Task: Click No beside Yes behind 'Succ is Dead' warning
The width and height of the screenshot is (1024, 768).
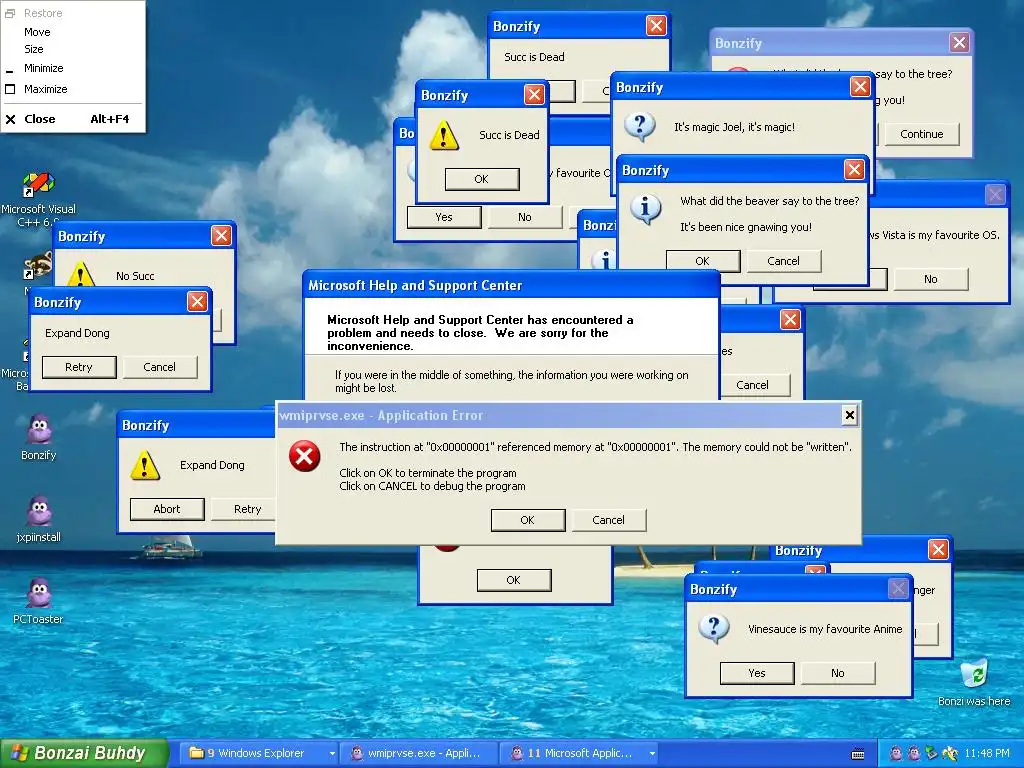Action: click(x=525, y=217)
